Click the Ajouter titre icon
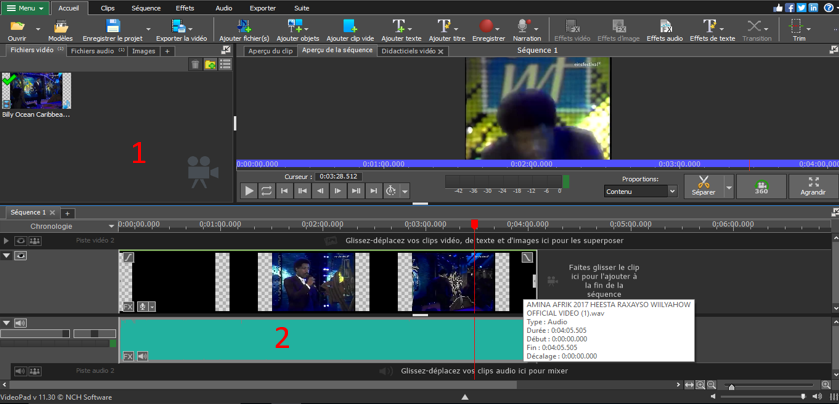Image resolution: width=839 pixels, height=404 pixels. click(x=444, y=26)
